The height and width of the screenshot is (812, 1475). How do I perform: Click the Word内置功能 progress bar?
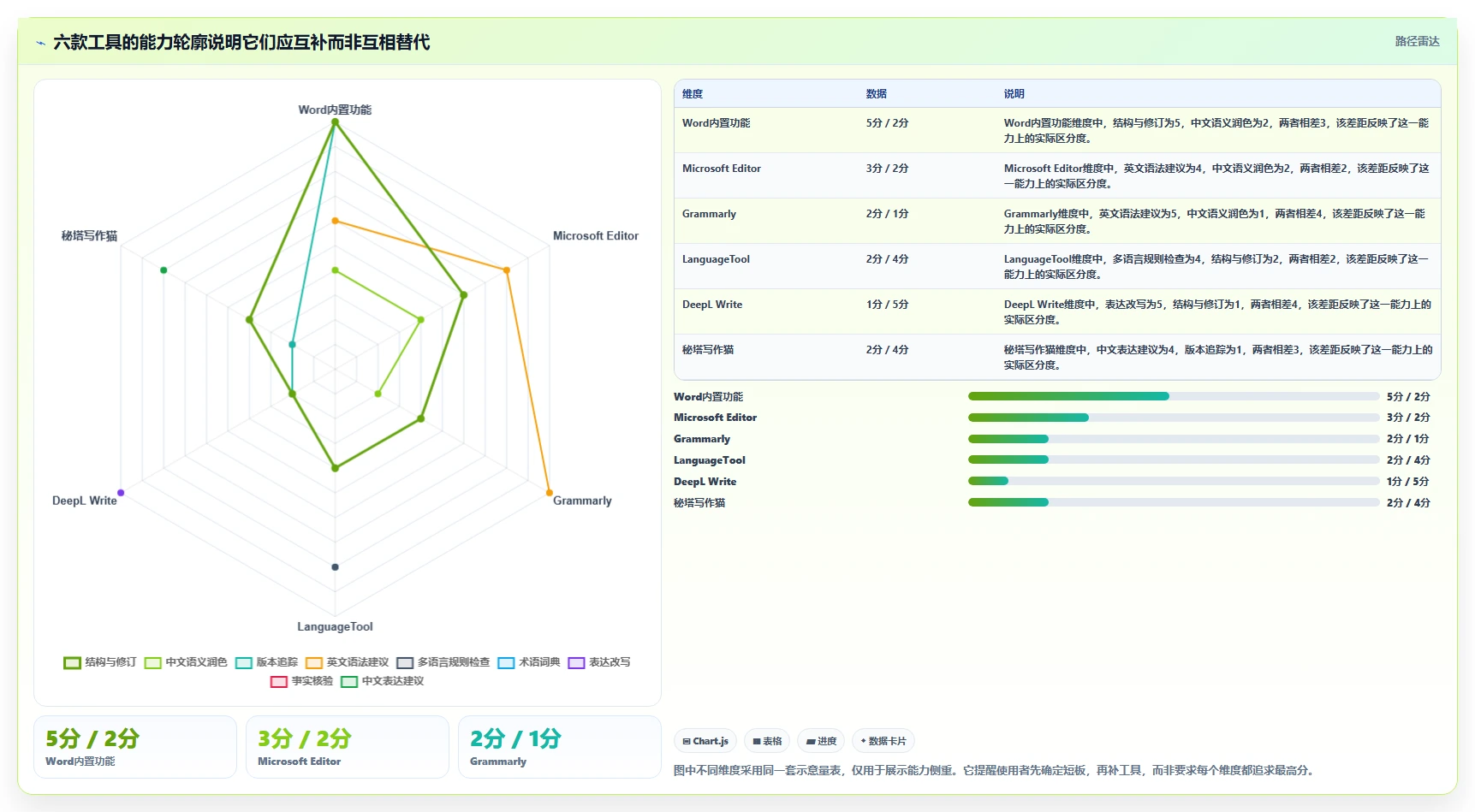click(x=1174, y=396)
